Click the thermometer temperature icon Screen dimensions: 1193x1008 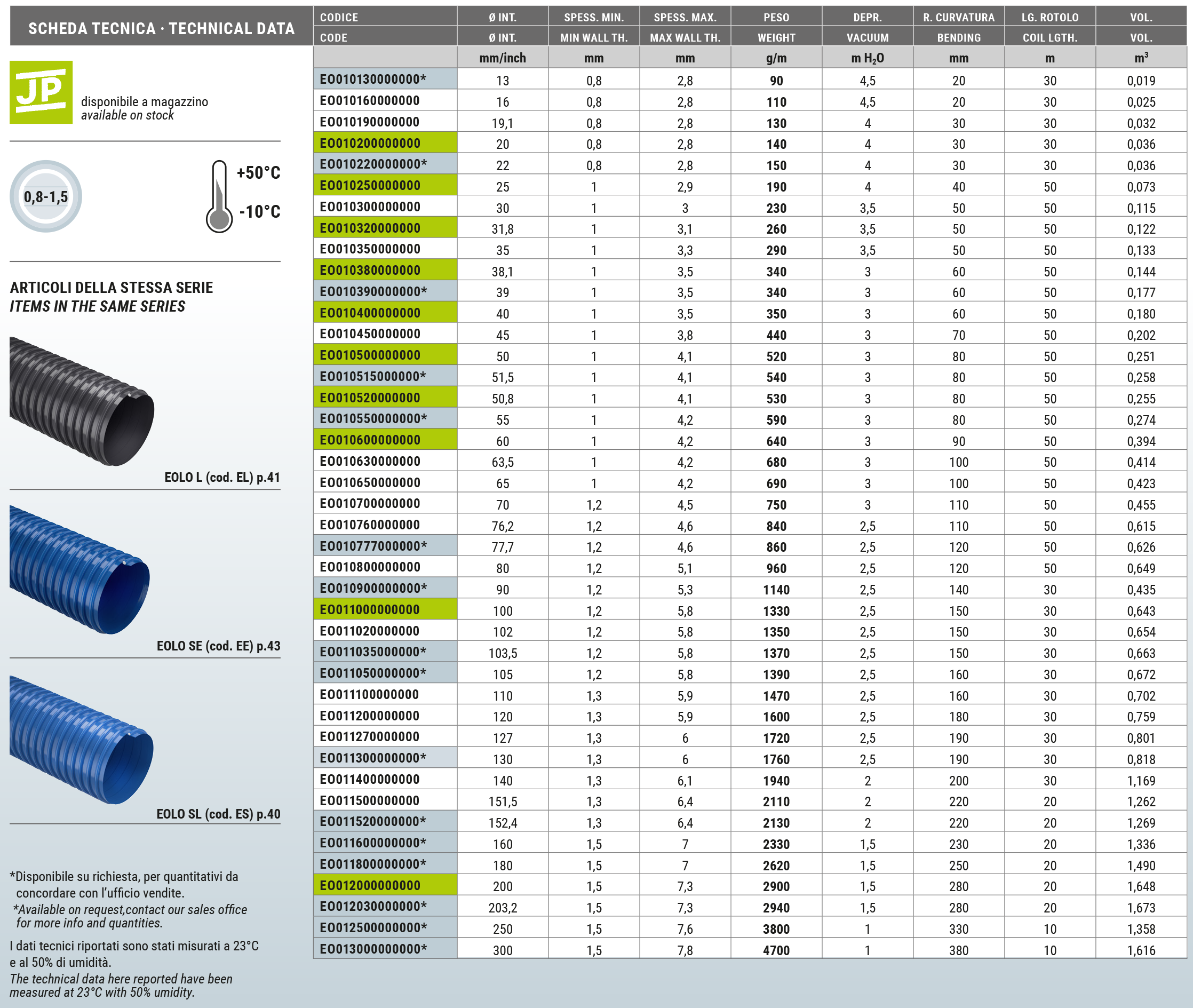219,196
